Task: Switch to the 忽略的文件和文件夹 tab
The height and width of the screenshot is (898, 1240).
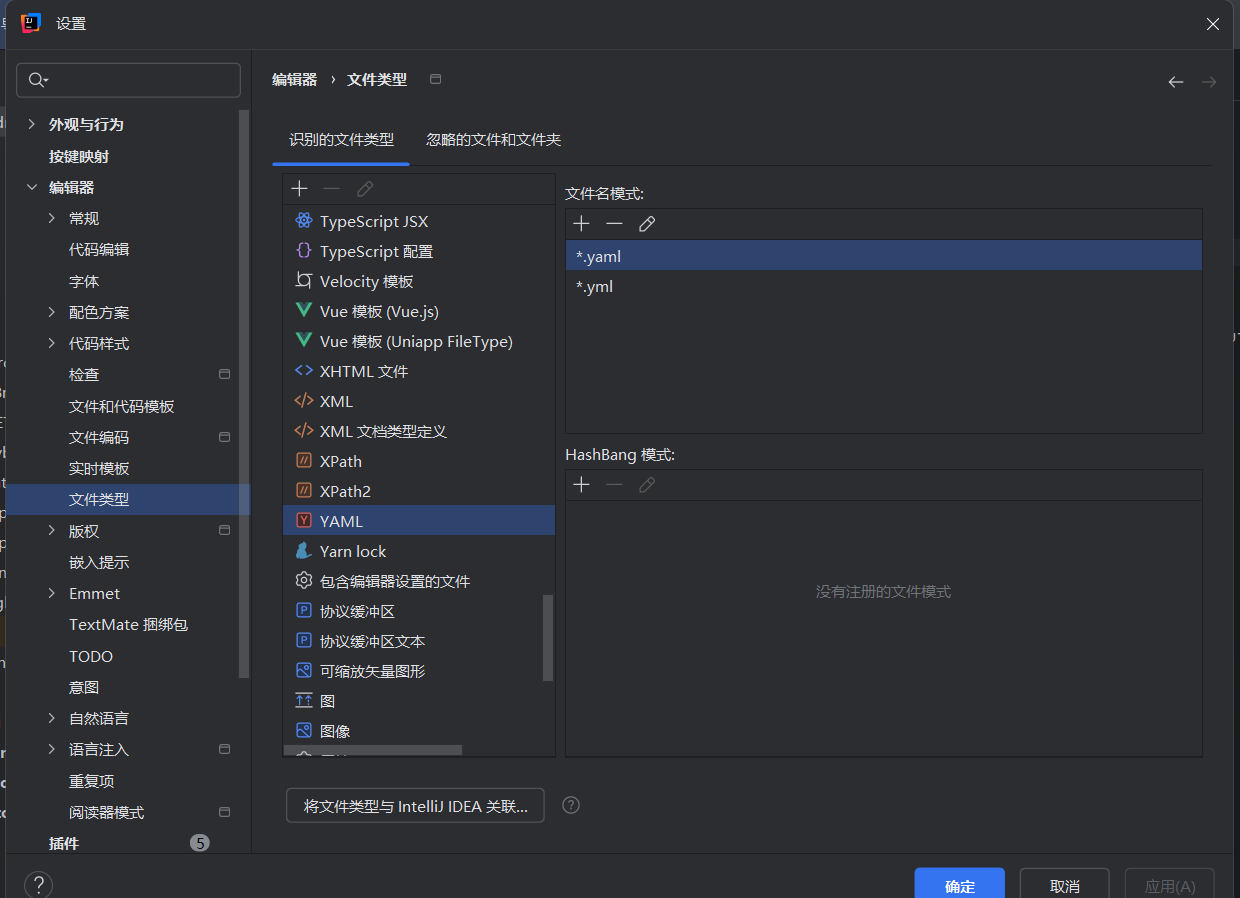Action: [x=493, y=140]
